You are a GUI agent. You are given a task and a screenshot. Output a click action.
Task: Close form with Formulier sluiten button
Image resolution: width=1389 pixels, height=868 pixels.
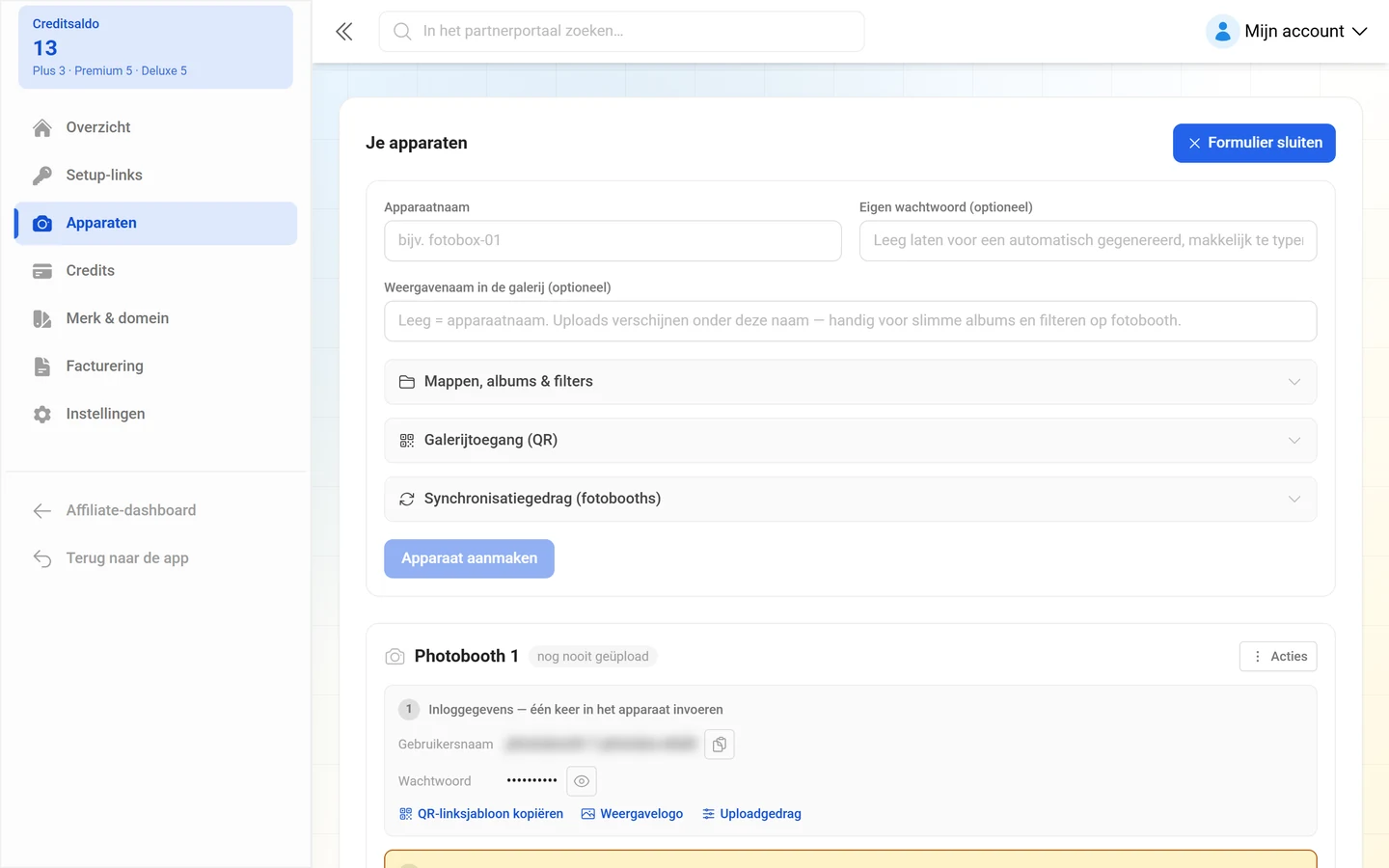[x=1254, y=143]
